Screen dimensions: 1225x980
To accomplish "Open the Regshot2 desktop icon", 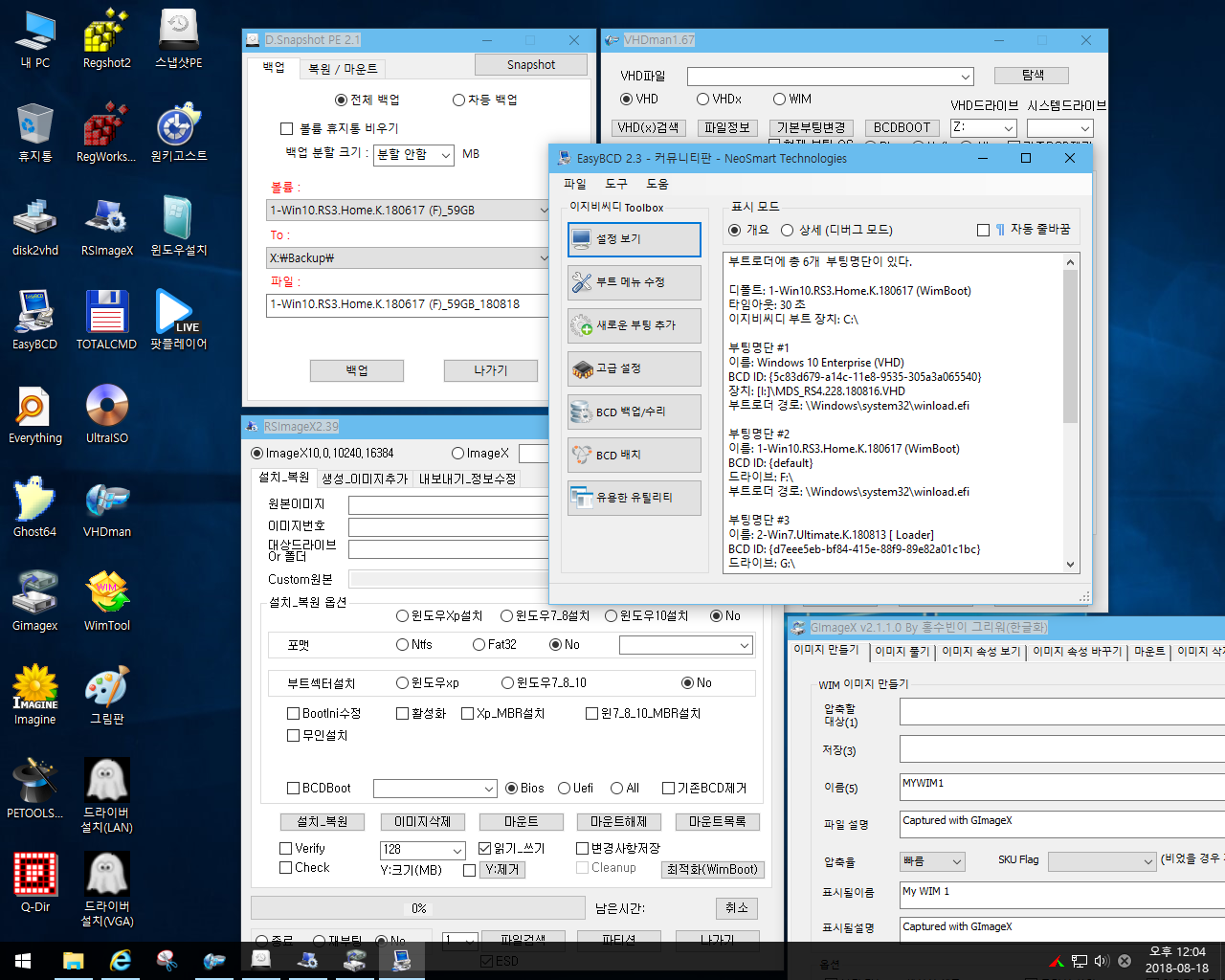I will coord(106,40).
